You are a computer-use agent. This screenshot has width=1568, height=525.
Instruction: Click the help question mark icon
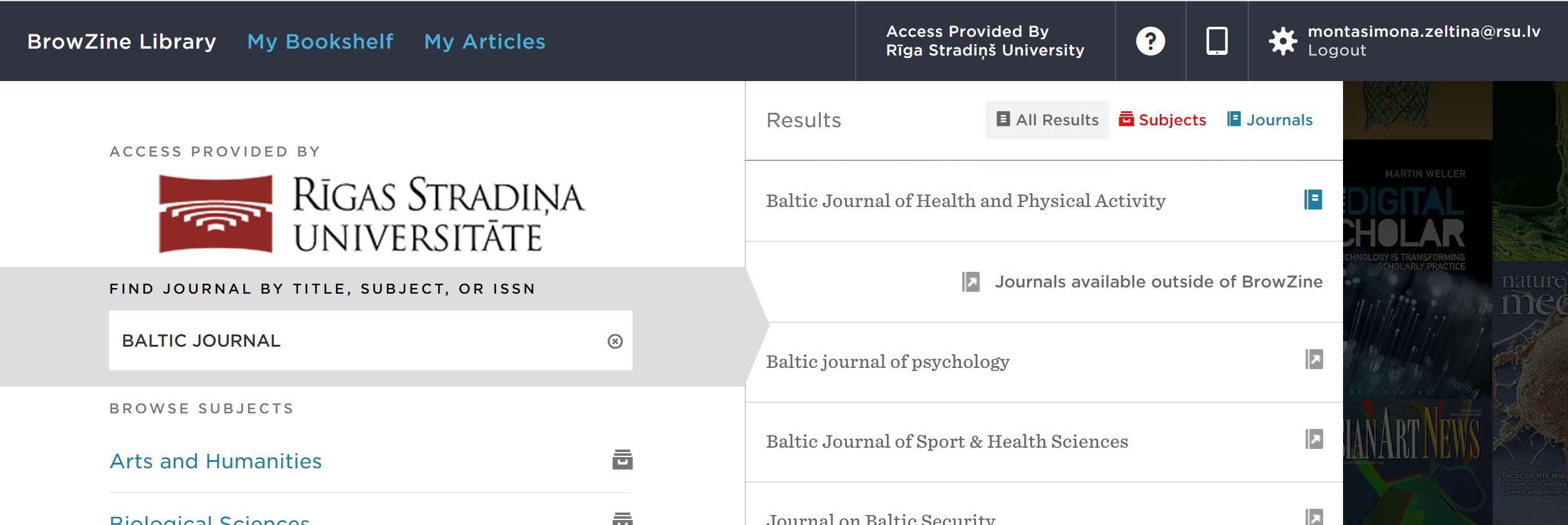coord(1150,41)
